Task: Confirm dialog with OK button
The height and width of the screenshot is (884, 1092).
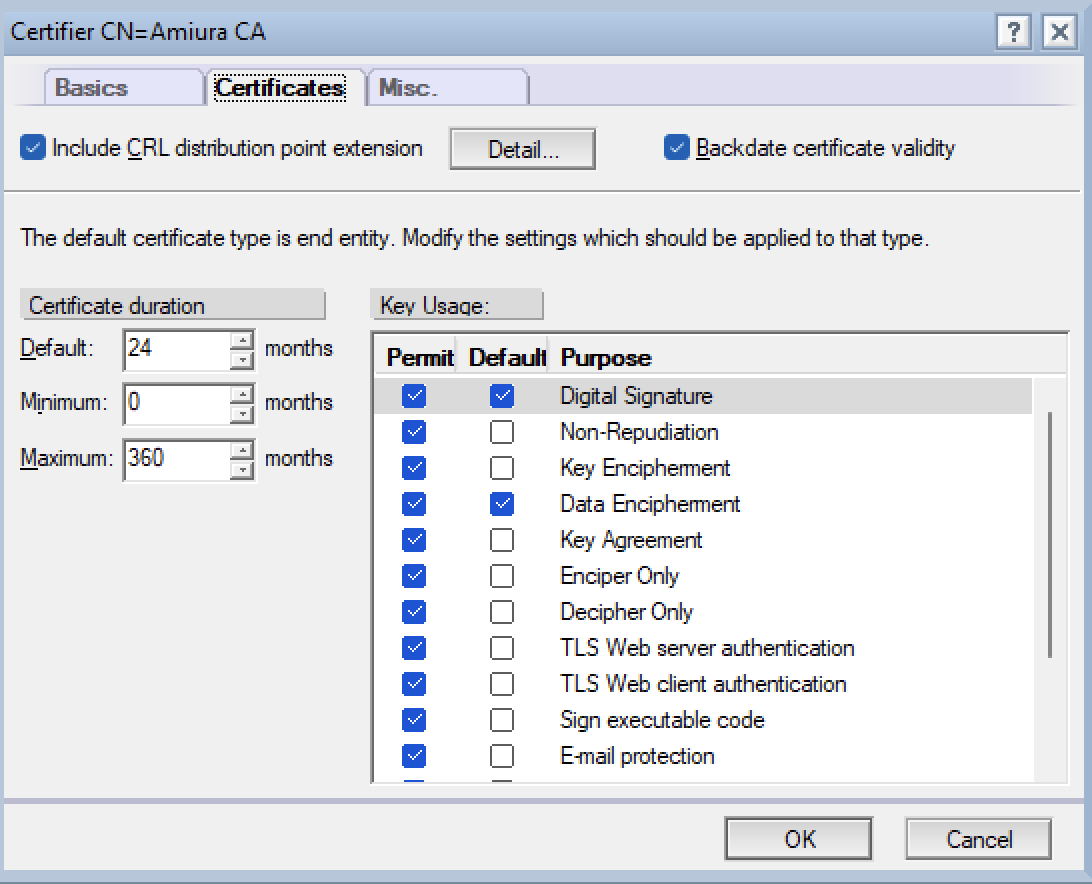Action: click(x=798, y=839)
